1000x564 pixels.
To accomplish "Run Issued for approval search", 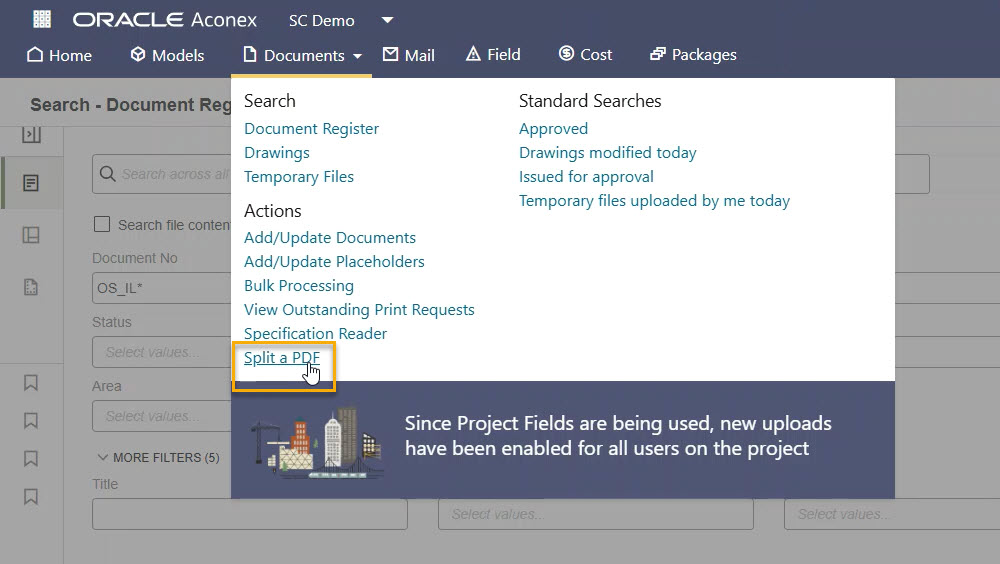I will [586, 177].
